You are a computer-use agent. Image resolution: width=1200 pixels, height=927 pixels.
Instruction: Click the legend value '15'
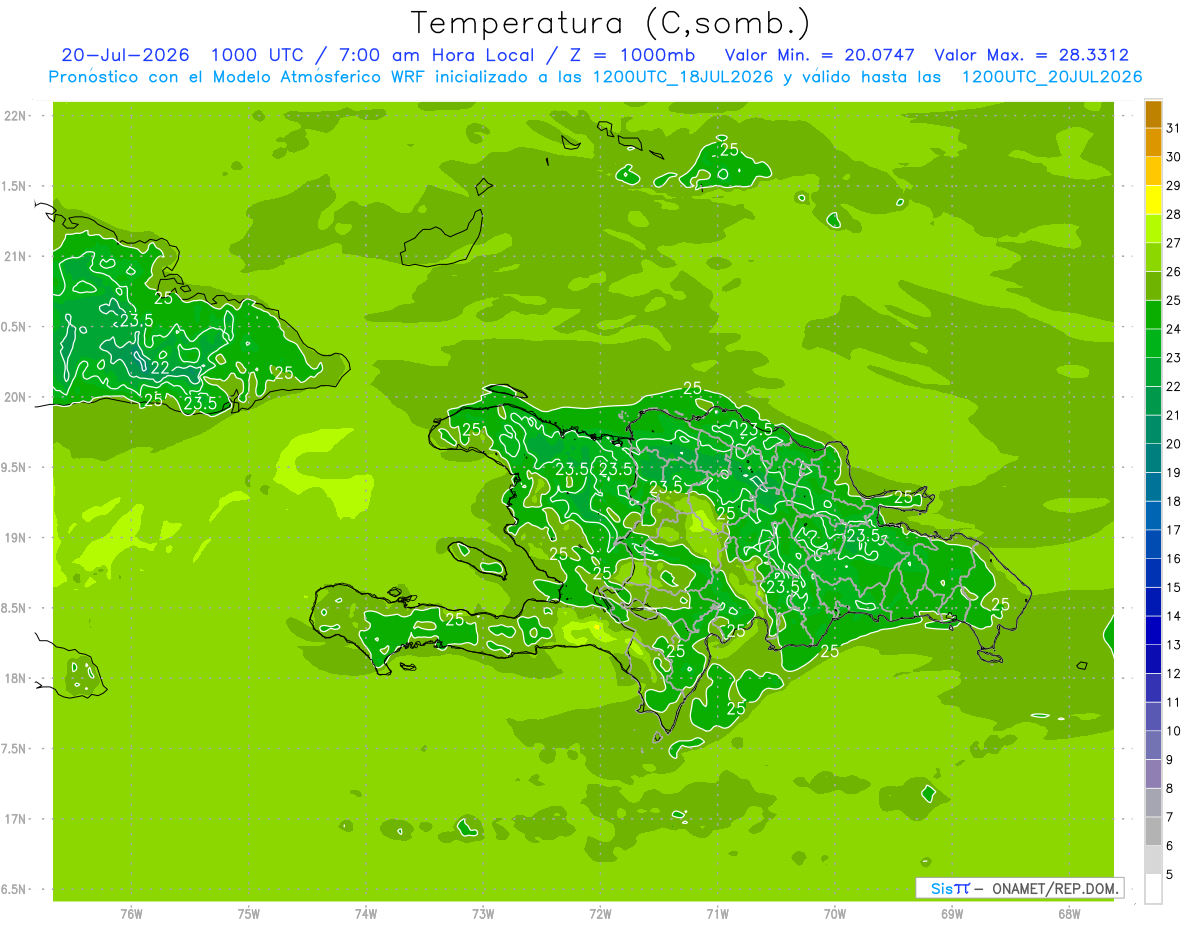pyautogui.click(x=1174, y=587)
